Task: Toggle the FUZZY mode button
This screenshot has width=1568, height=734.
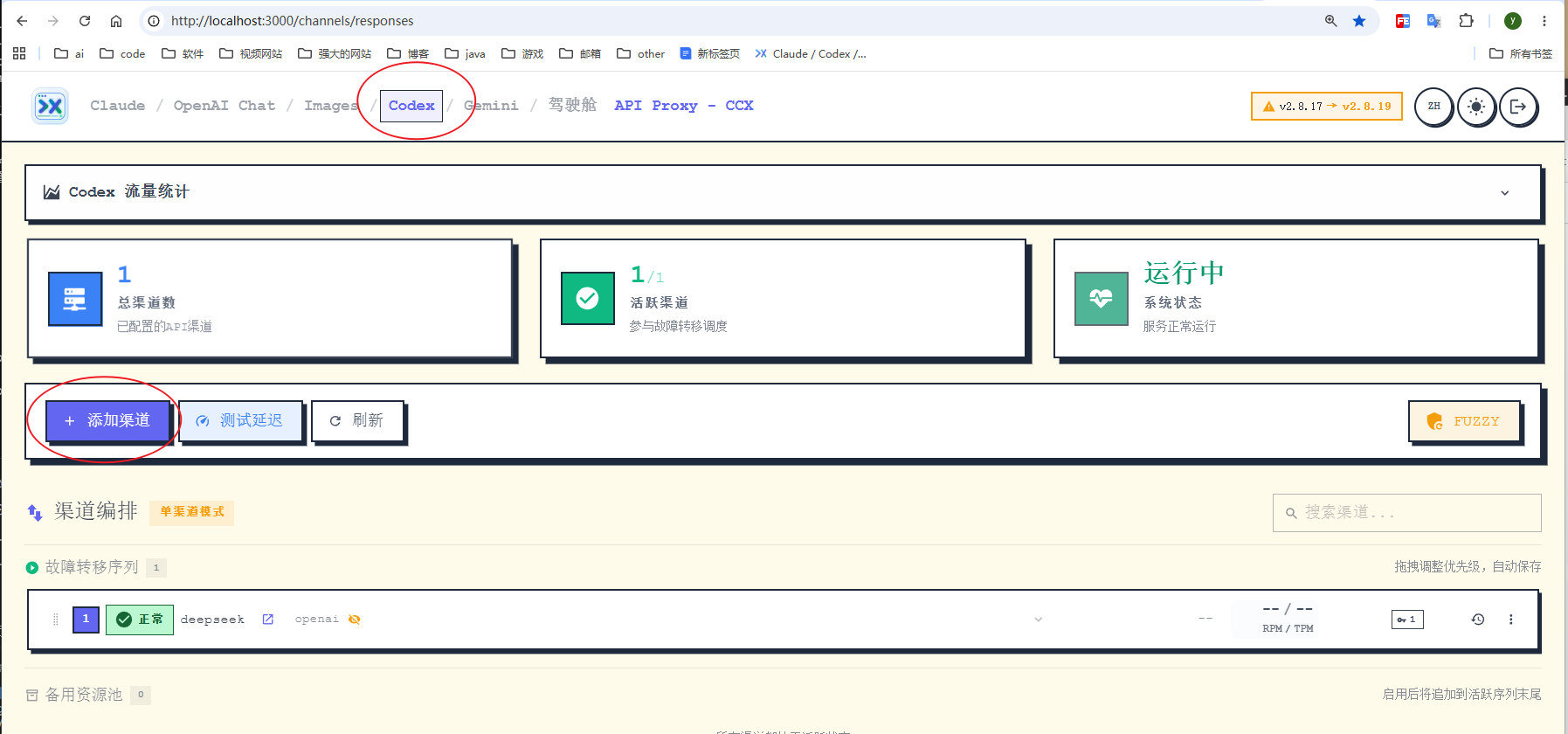Action: click(x=1464, y=421)
